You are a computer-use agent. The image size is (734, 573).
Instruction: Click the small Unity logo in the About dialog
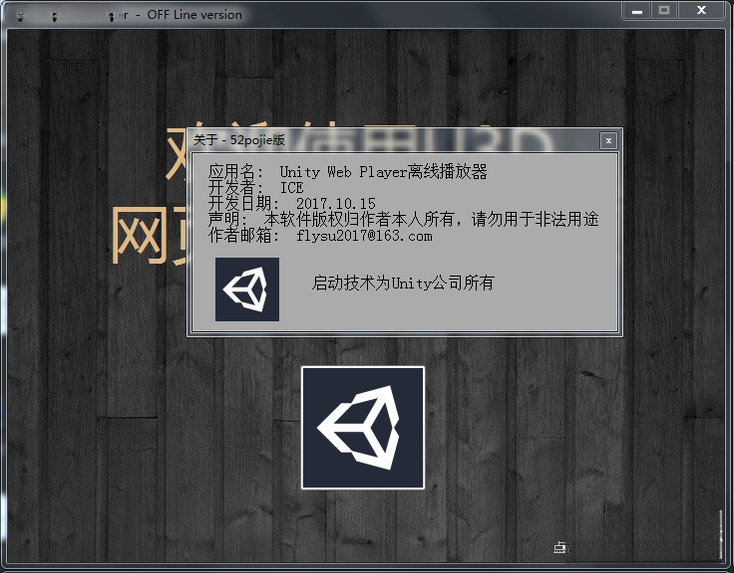tap(247, 289)
